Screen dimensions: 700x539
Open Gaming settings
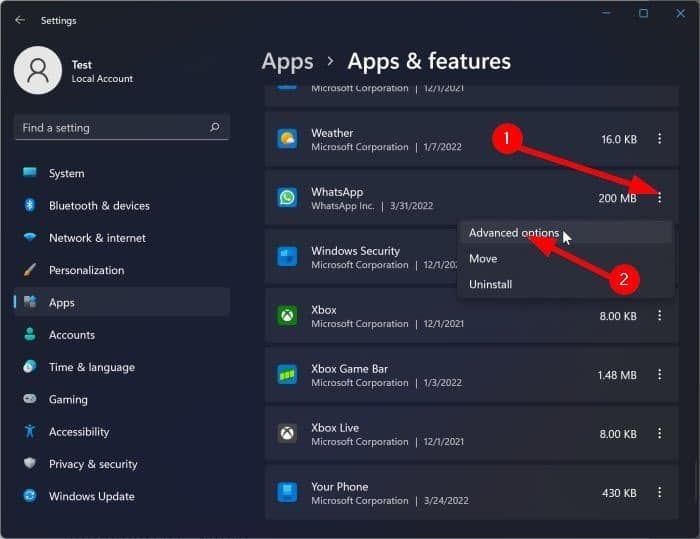pos(68,400)
